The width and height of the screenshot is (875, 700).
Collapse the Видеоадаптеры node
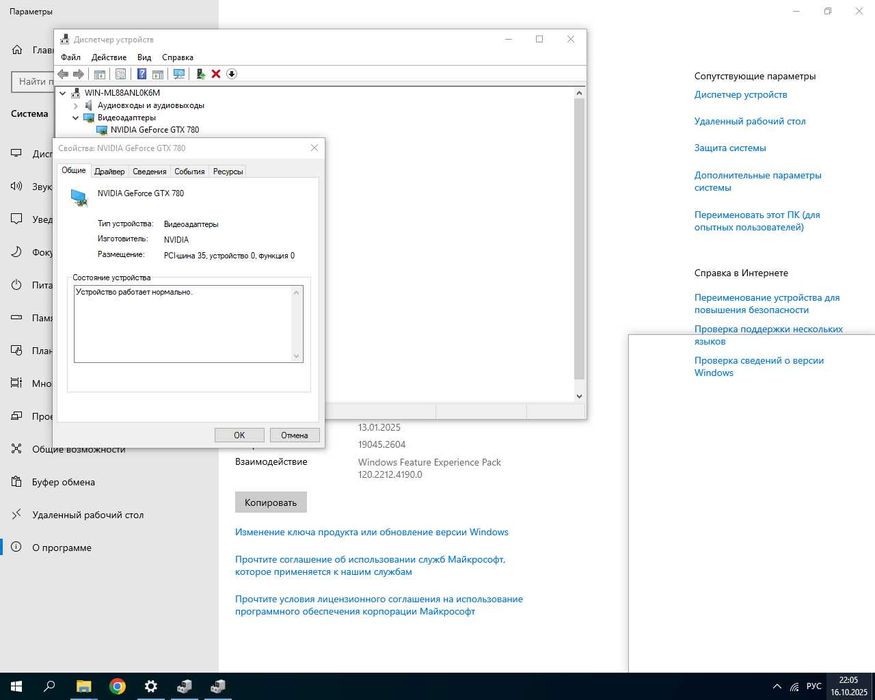[x=75, y=118]
